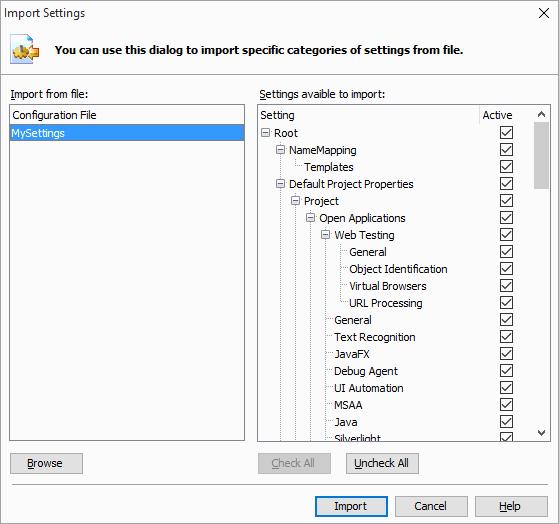Screen dimensions: 559x524
Task: Toggle Text Recognition Active checkbox
Action: click(x=506, y=337)
